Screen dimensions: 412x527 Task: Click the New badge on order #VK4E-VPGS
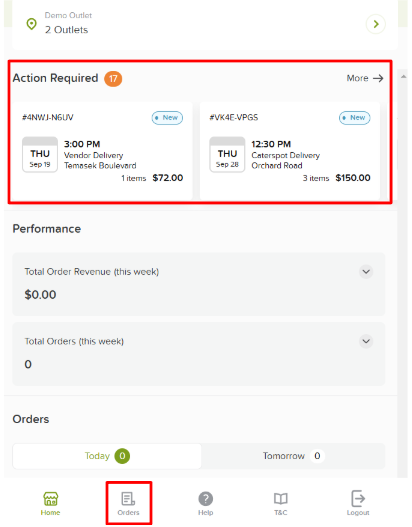click(354, 118)
